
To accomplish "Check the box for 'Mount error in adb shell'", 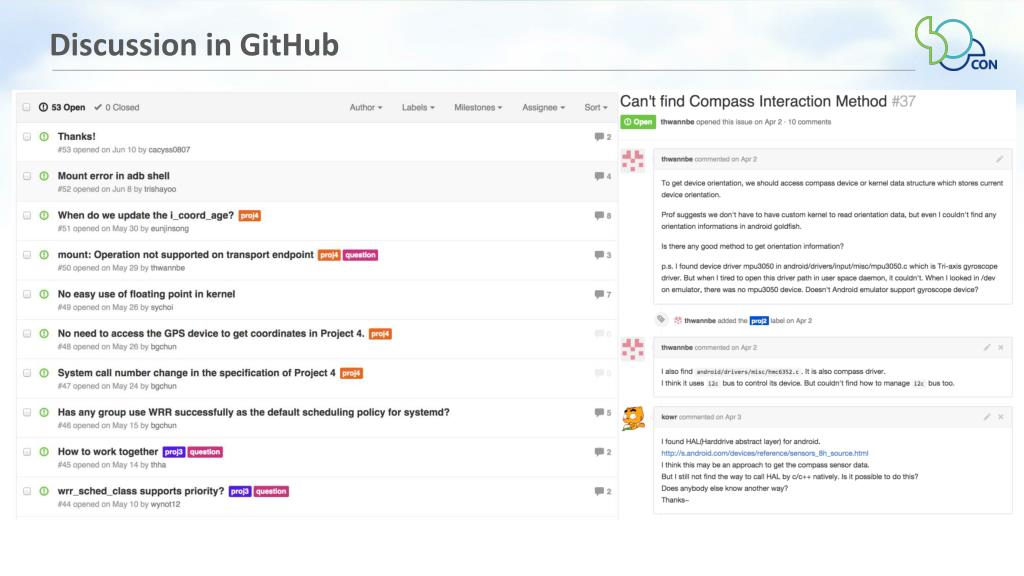I will [27, 176].
